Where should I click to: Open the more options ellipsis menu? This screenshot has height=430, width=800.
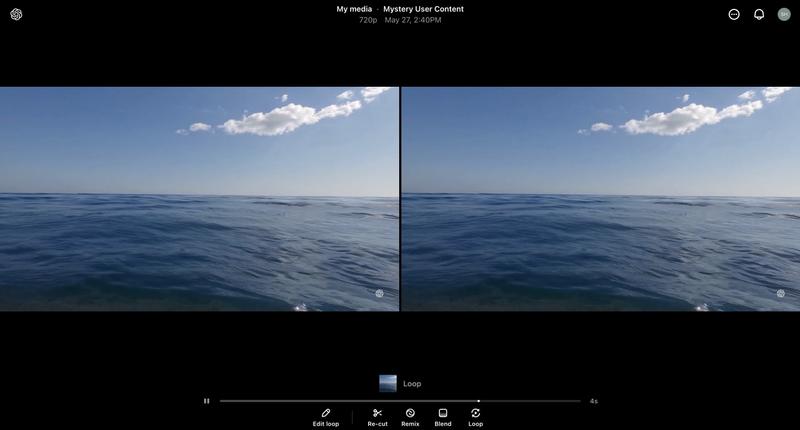tap(734, 14)
